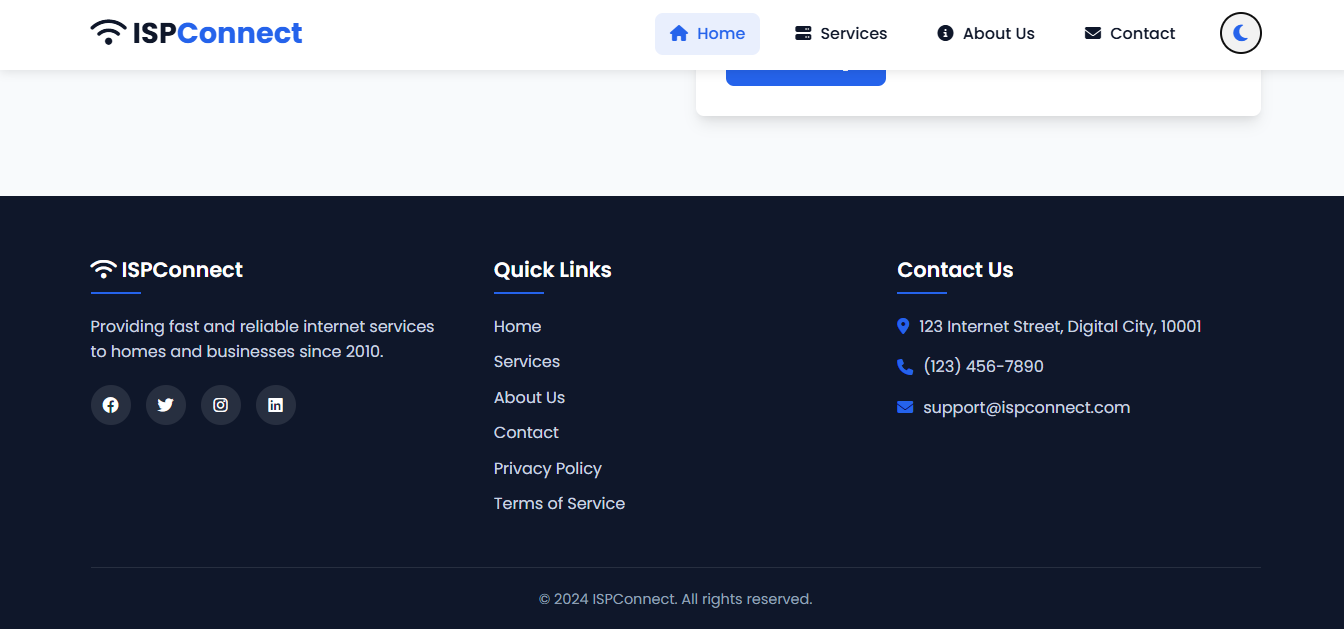Select the Home navigation tab
This screenshot has height=629, width=1344.
point(707,34)
